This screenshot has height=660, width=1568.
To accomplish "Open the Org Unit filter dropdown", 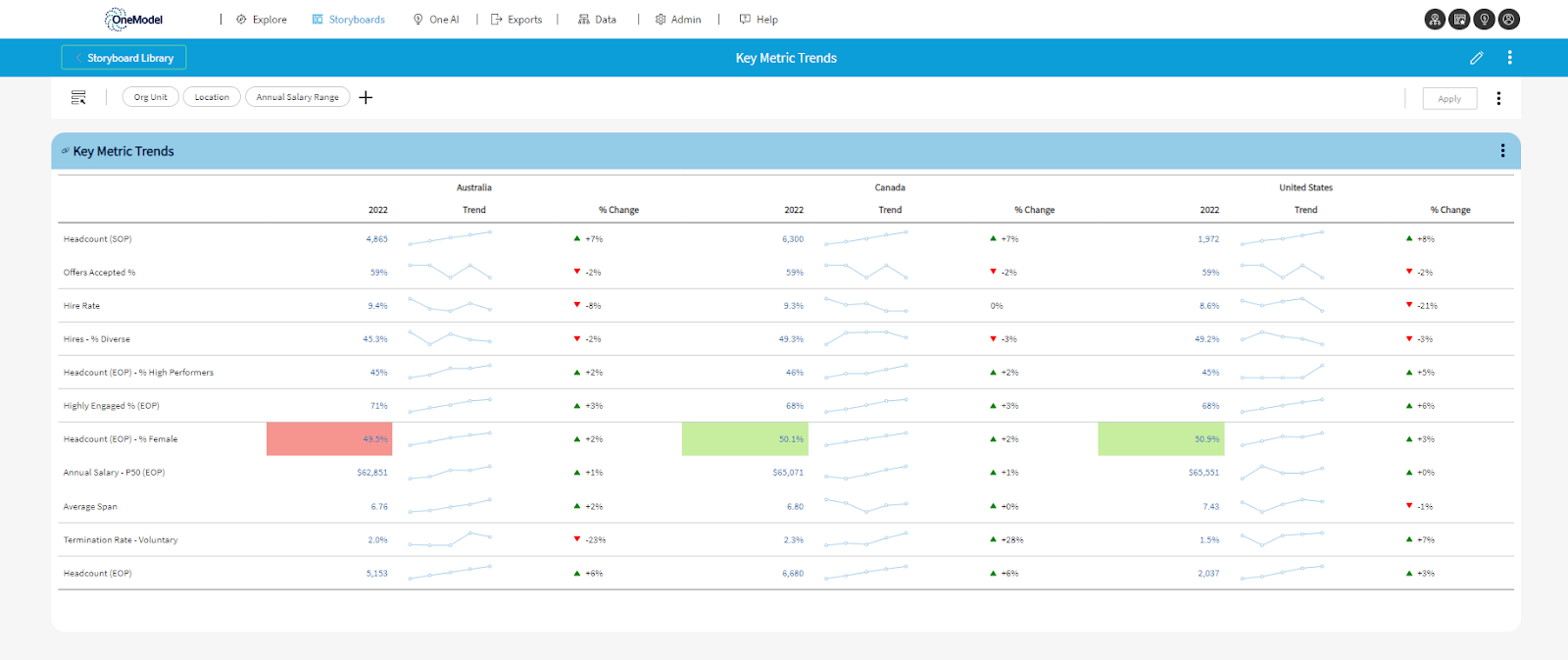I will [x=150, y=97].
